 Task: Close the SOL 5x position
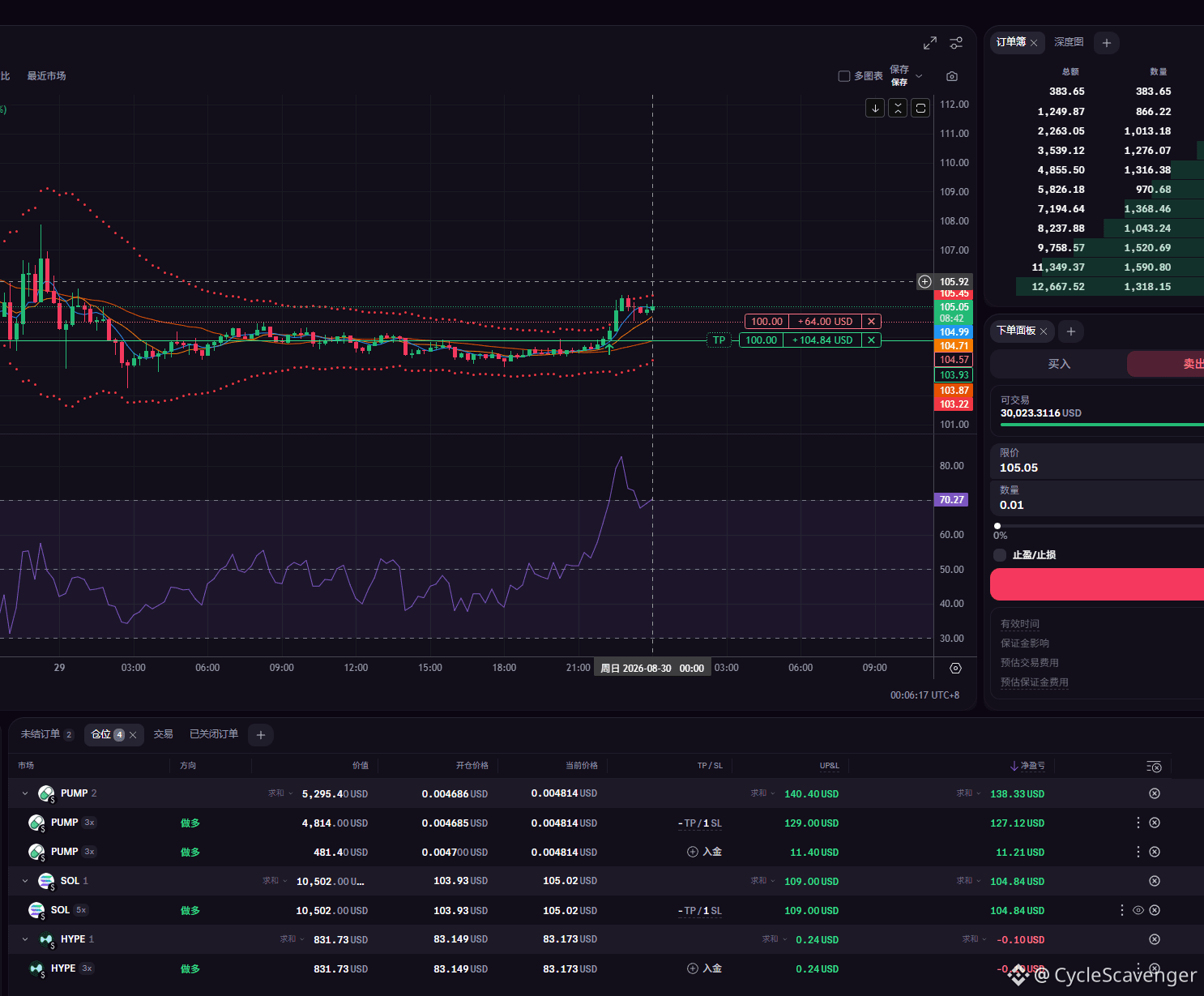(1155, 910)
